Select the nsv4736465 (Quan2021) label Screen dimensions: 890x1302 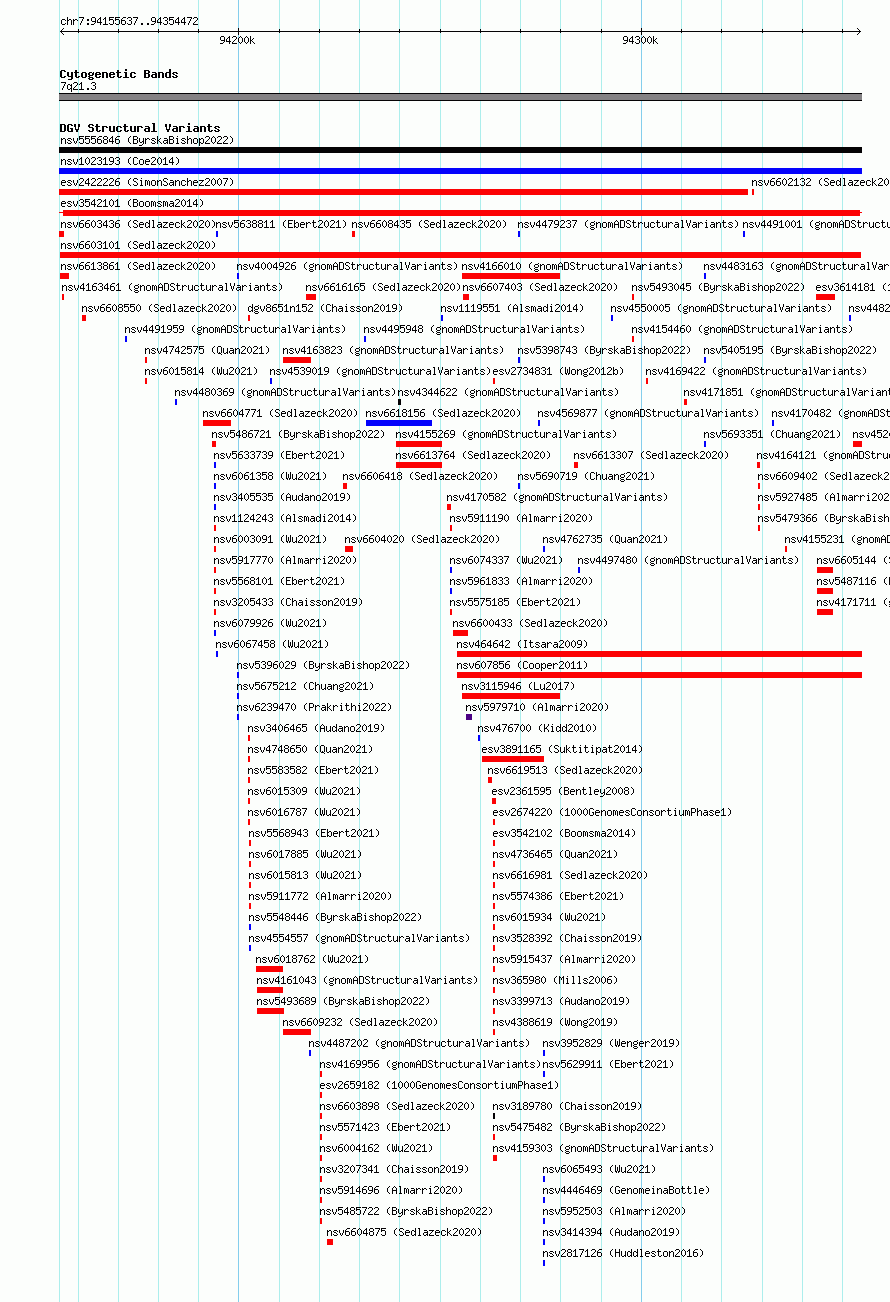555,854
